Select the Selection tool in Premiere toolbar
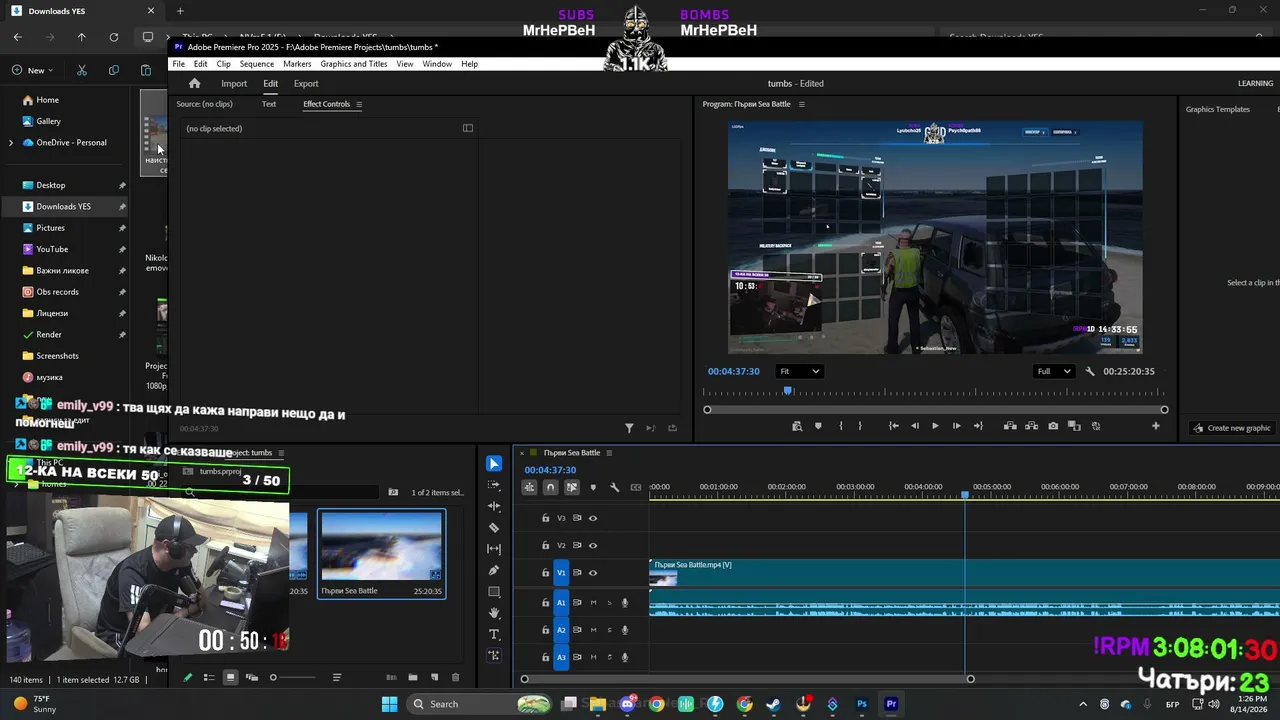This screenshot has width=1280, height=720. [494, 464]
